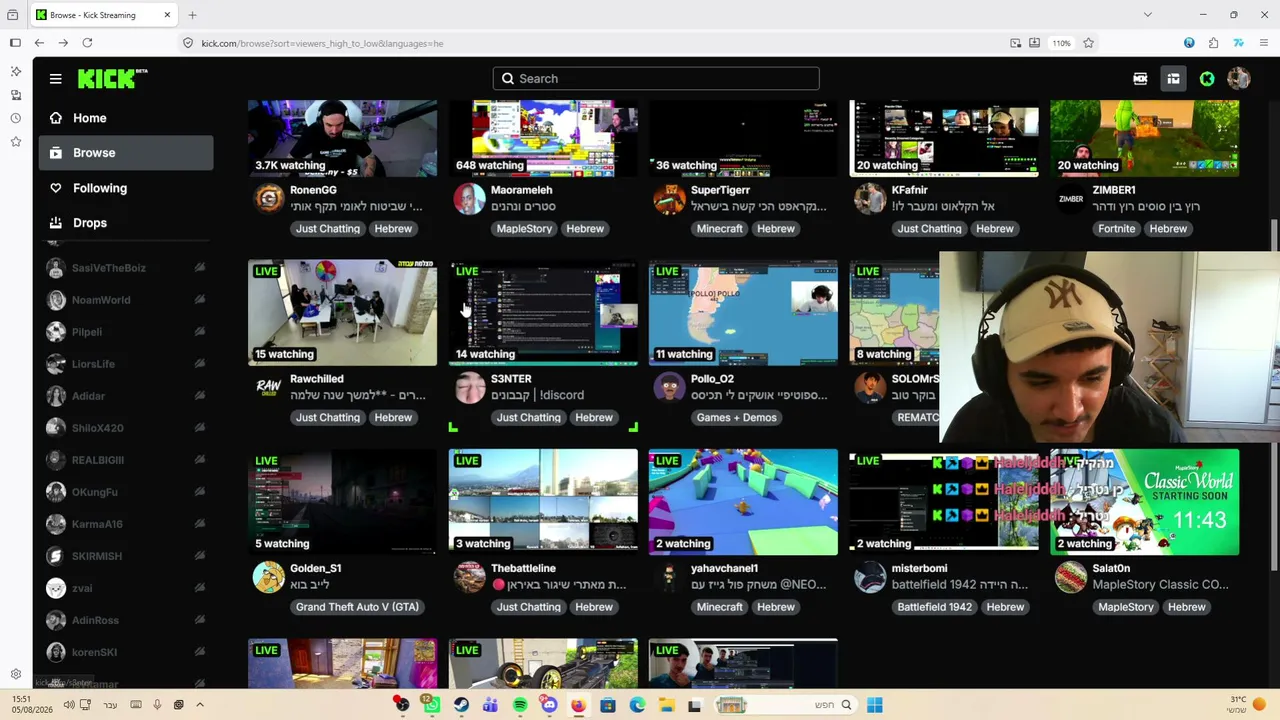This screenshot has height=720, width=1280.
Task: Open the browser extensions puzzle icon
Action: 1213,43
